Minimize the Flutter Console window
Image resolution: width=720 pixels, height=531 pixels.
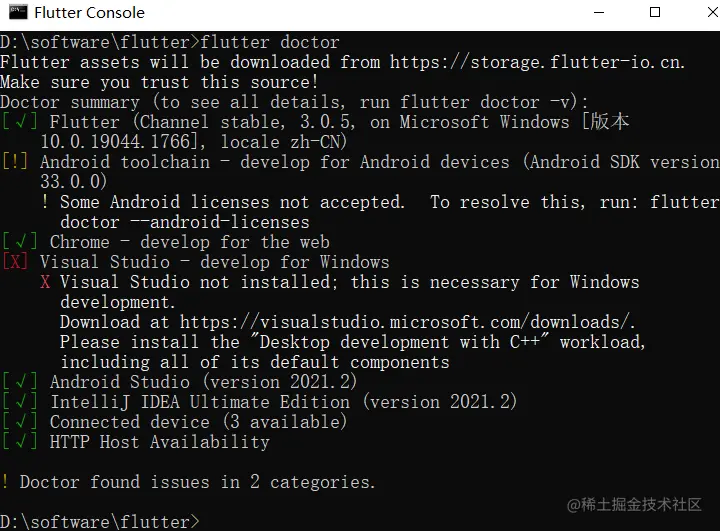(x=599, y=12)
